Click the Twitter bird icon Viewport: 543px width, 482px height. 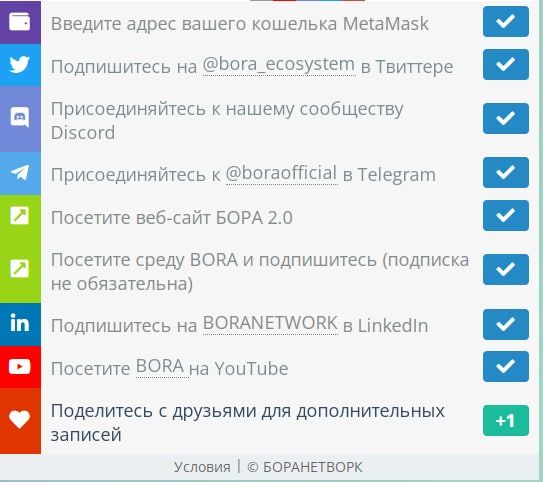(20, 65)
